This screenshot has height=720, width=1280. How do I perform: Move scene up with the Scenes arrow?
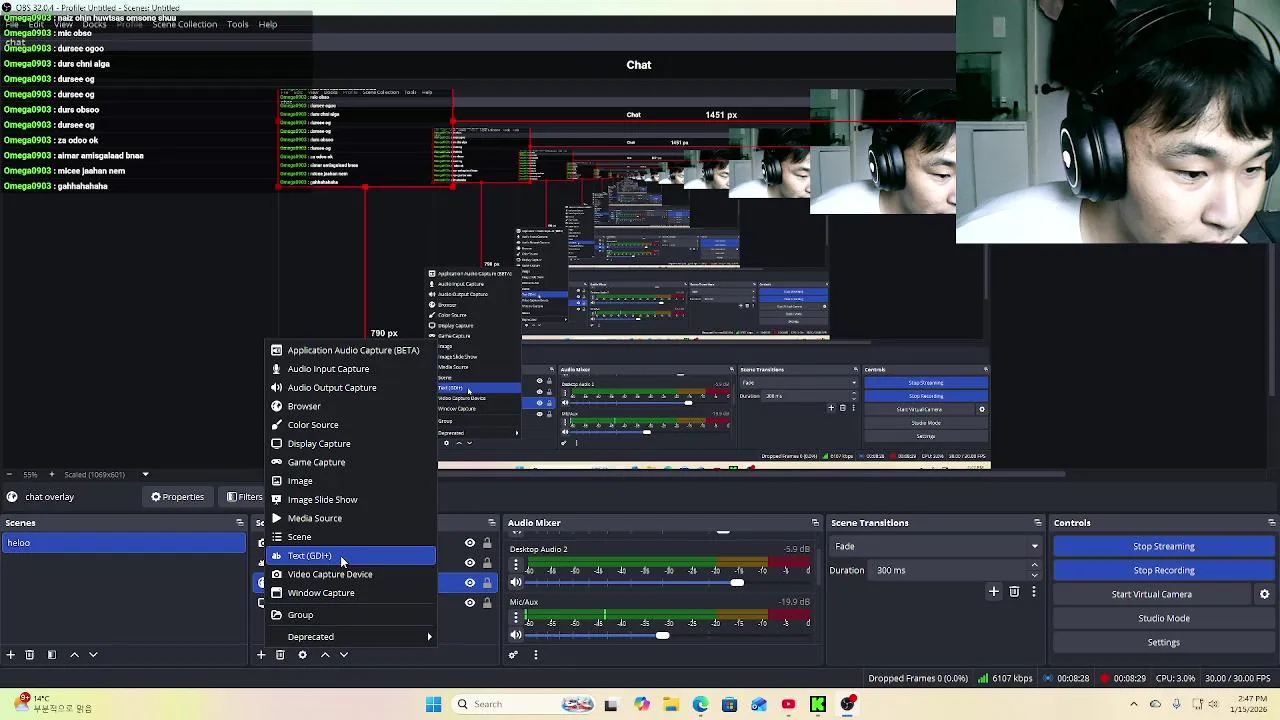pyautogui.click(x=74, y=655)
